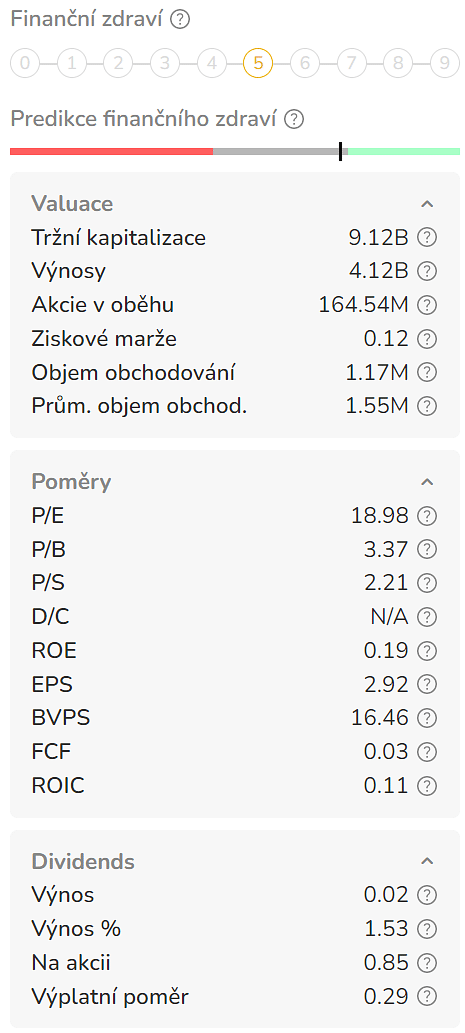The image size is (465, 1033).
Task: Show info icon for ROIC row
Action: (x=427, y=785)
